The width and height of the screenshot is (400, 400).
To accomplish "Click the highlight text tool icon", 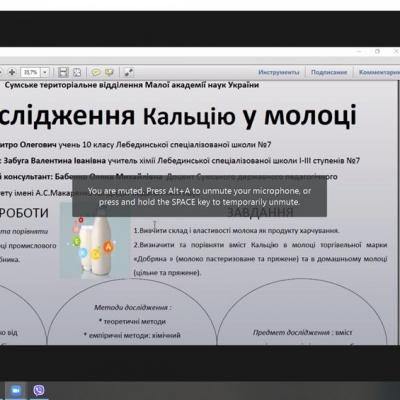I will (x=109, y=72).
